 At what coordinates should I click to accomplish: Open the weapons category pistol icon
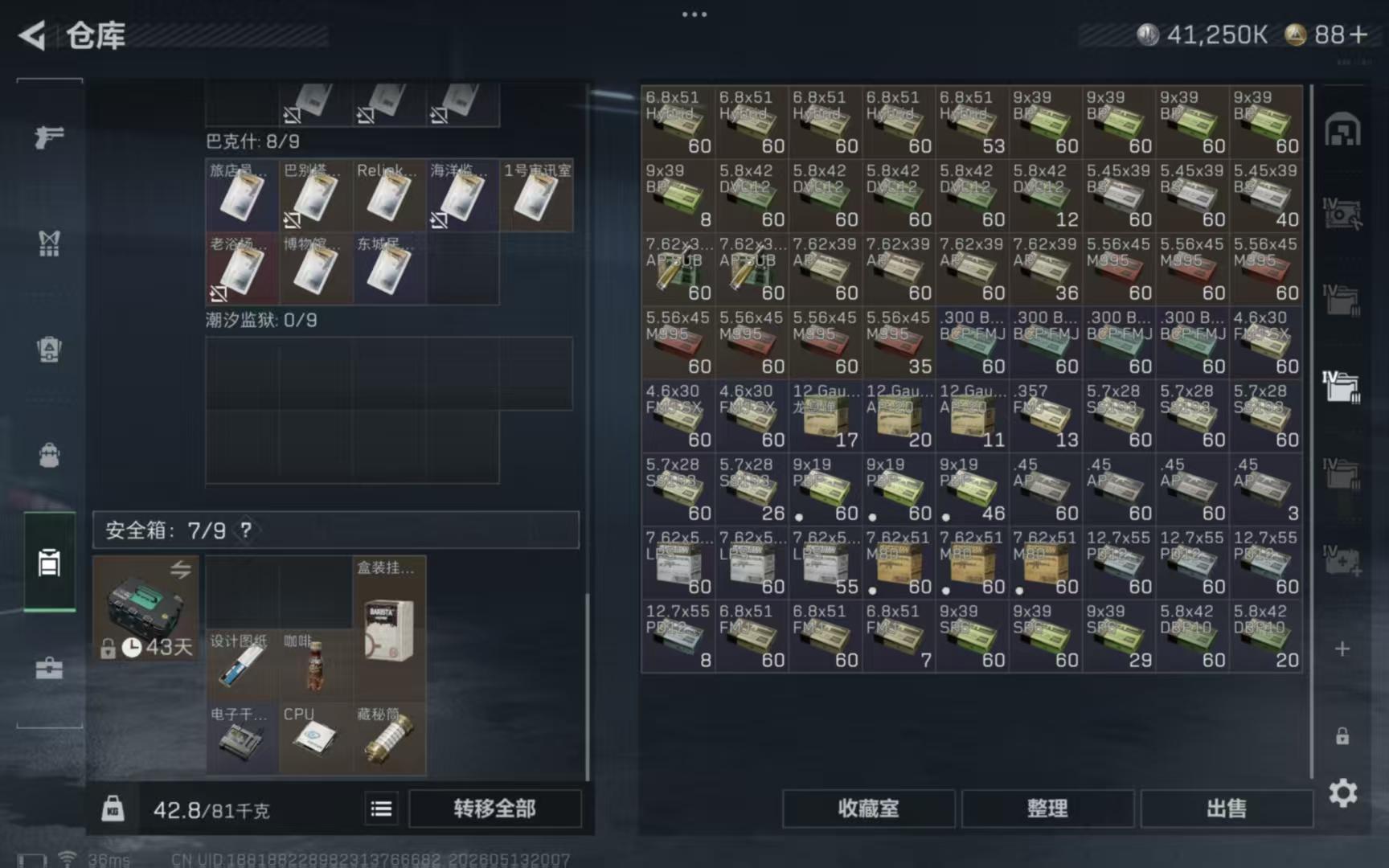point(49,137)
